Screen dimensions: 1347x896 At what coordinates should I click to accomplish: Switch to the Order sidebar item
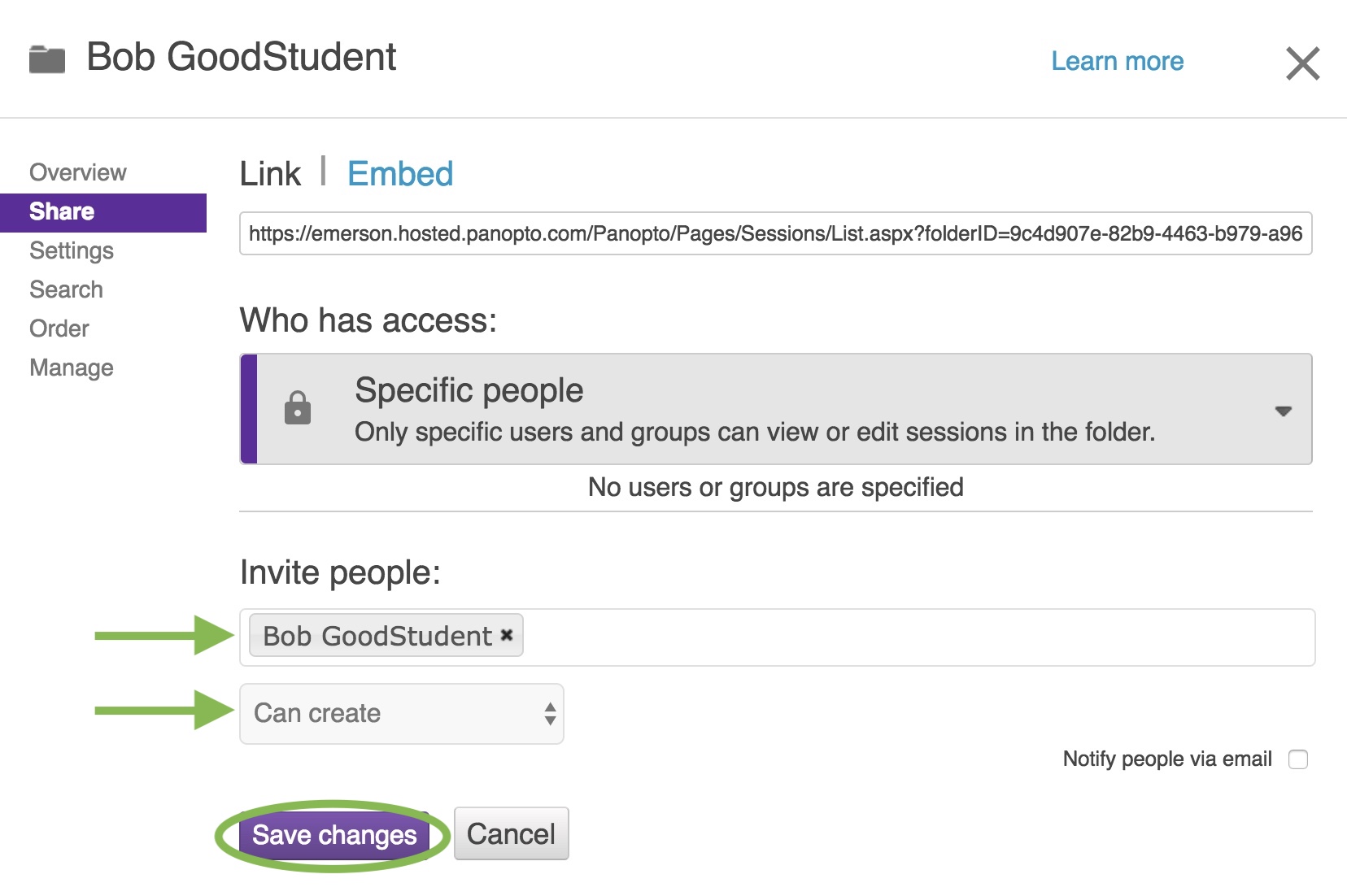point(59,328)
